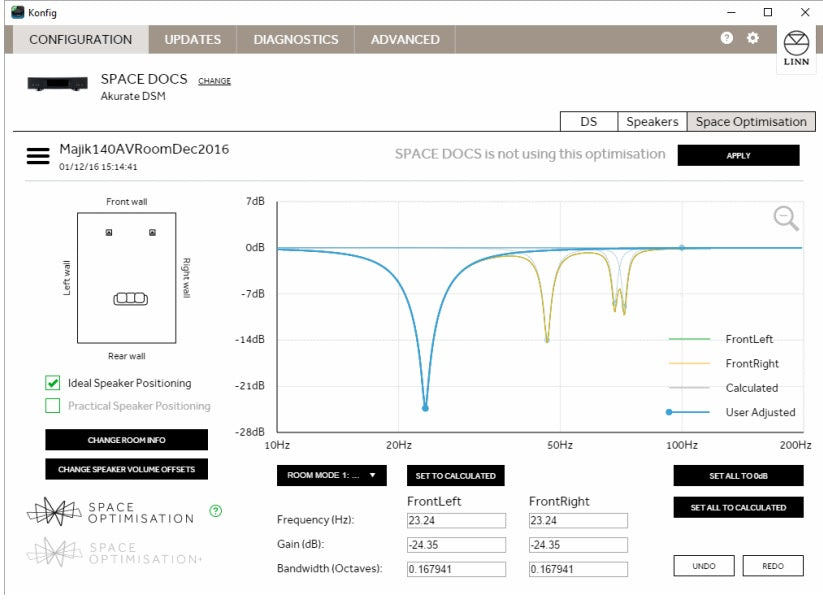Viewport: 823px width, 605px height.
Task: Click the magnifier zoom icon on the graph
Action: (x=786, y=219)
